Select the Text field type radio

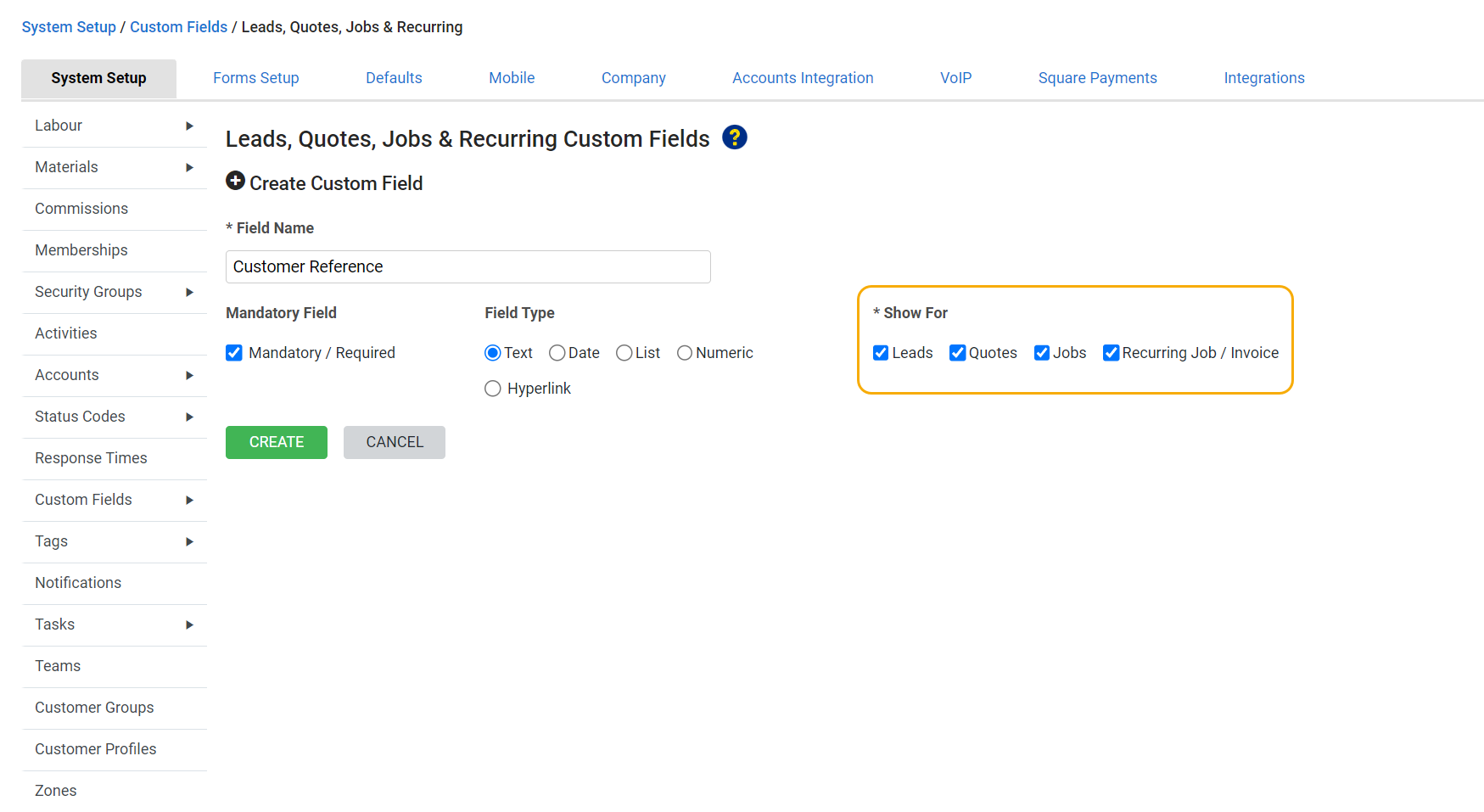493,353
